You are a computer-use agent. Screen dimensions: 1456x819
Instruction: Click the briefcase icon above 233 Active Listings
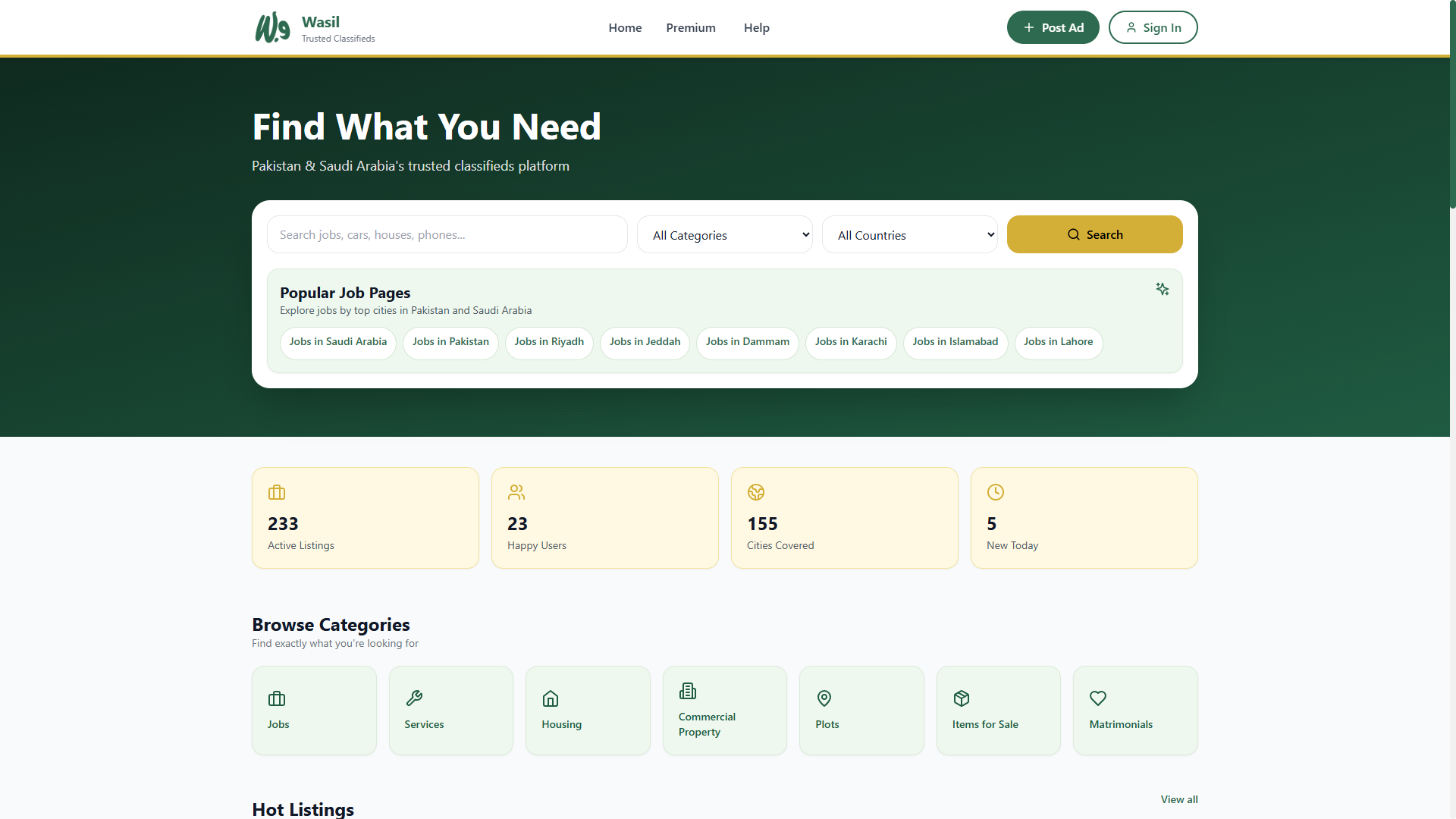click(277, 492)
